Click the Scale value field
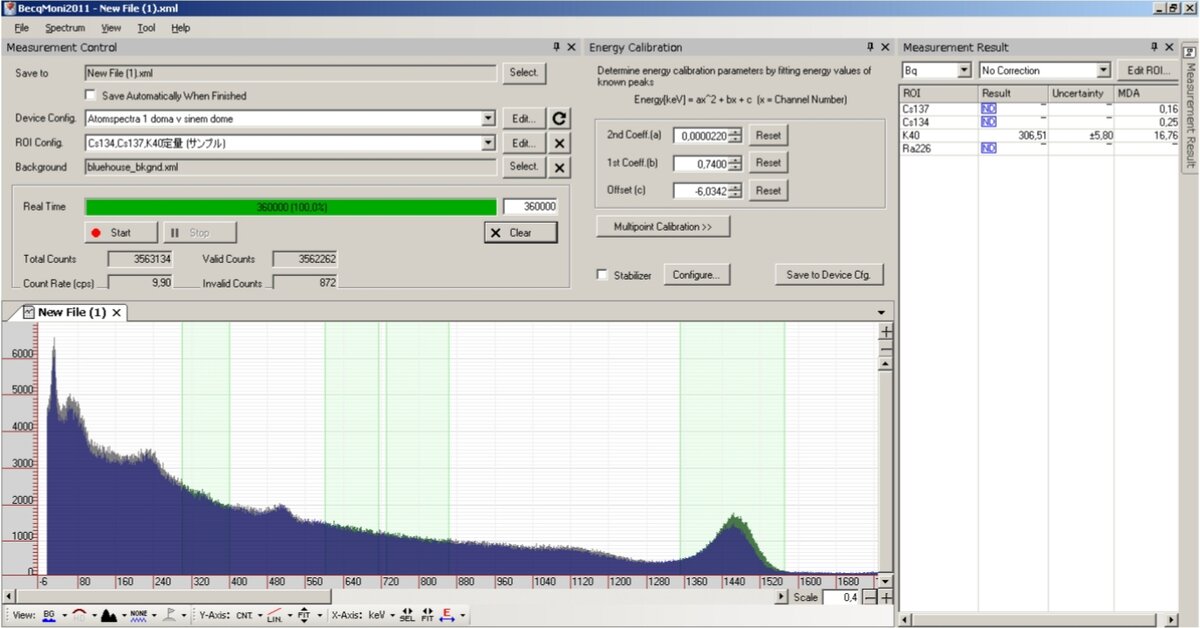 point(840,597)
